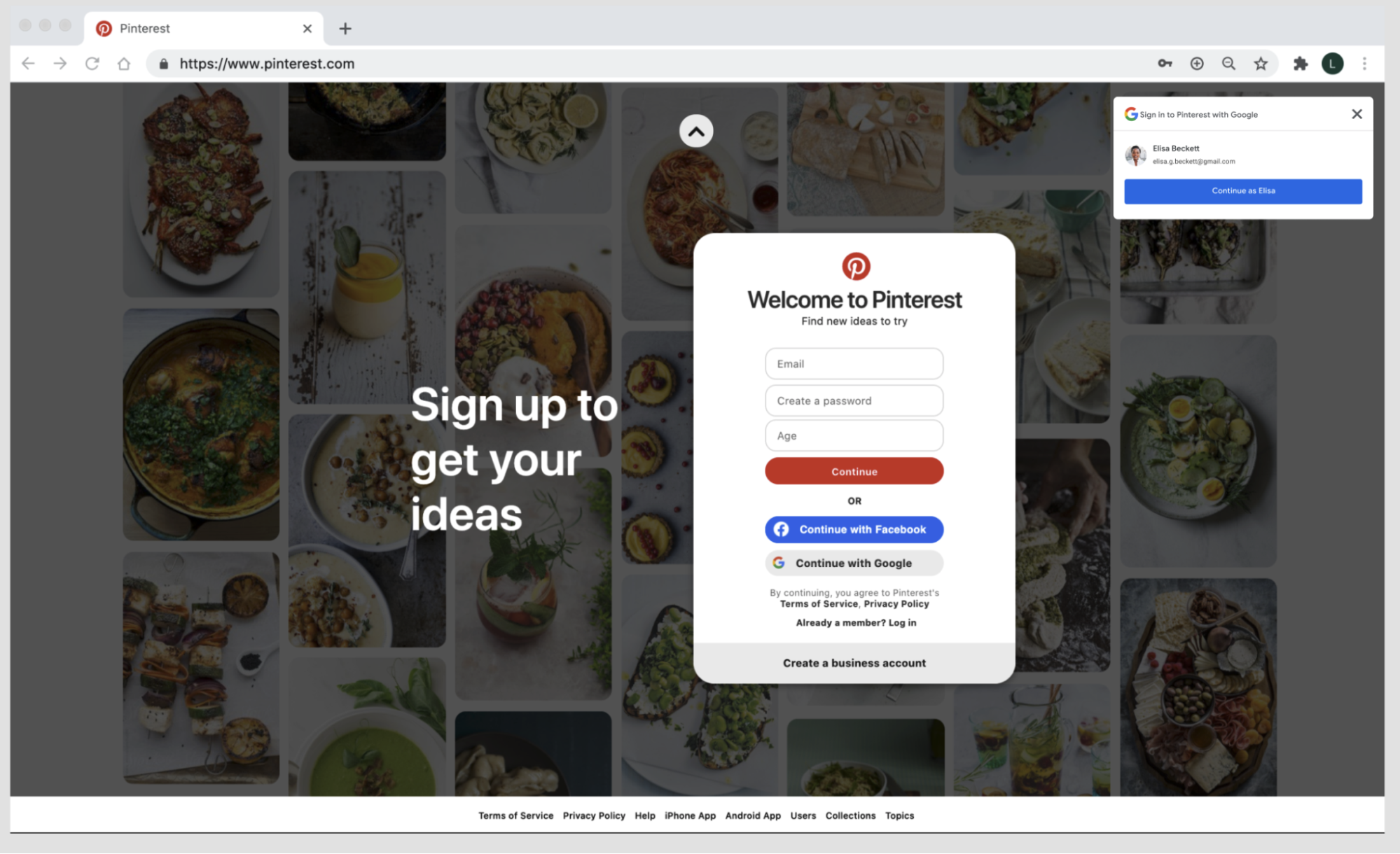1400x854 pixels.
Task: Click the Create a password field
Action: point(854,399)
